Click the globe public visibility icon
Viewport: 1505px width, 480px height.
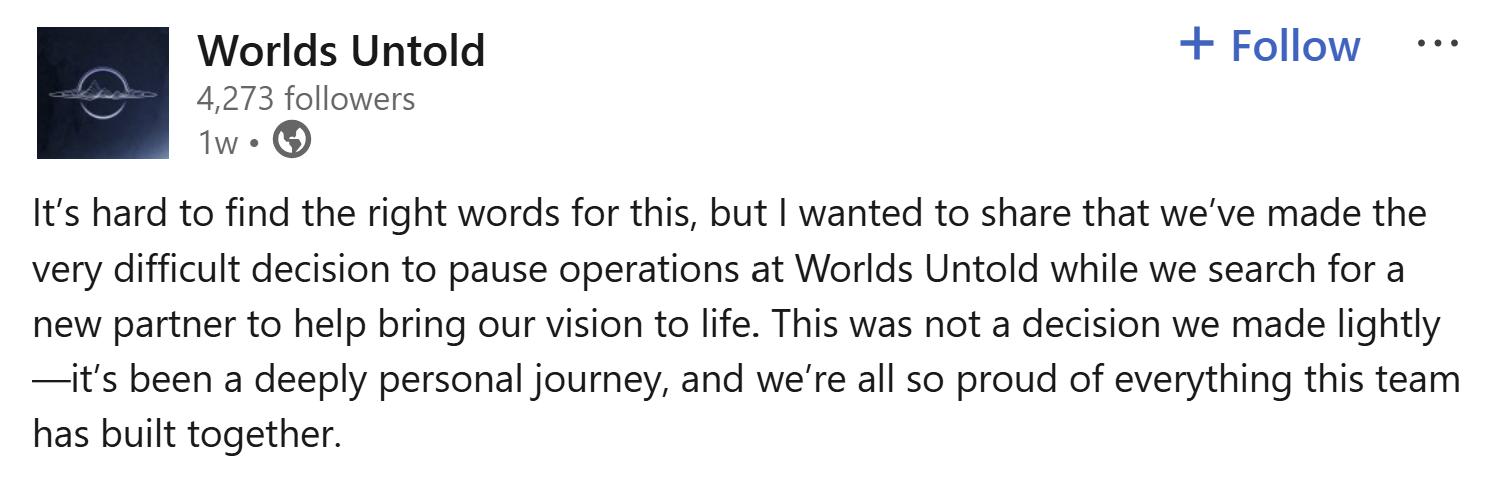point(292,141)
